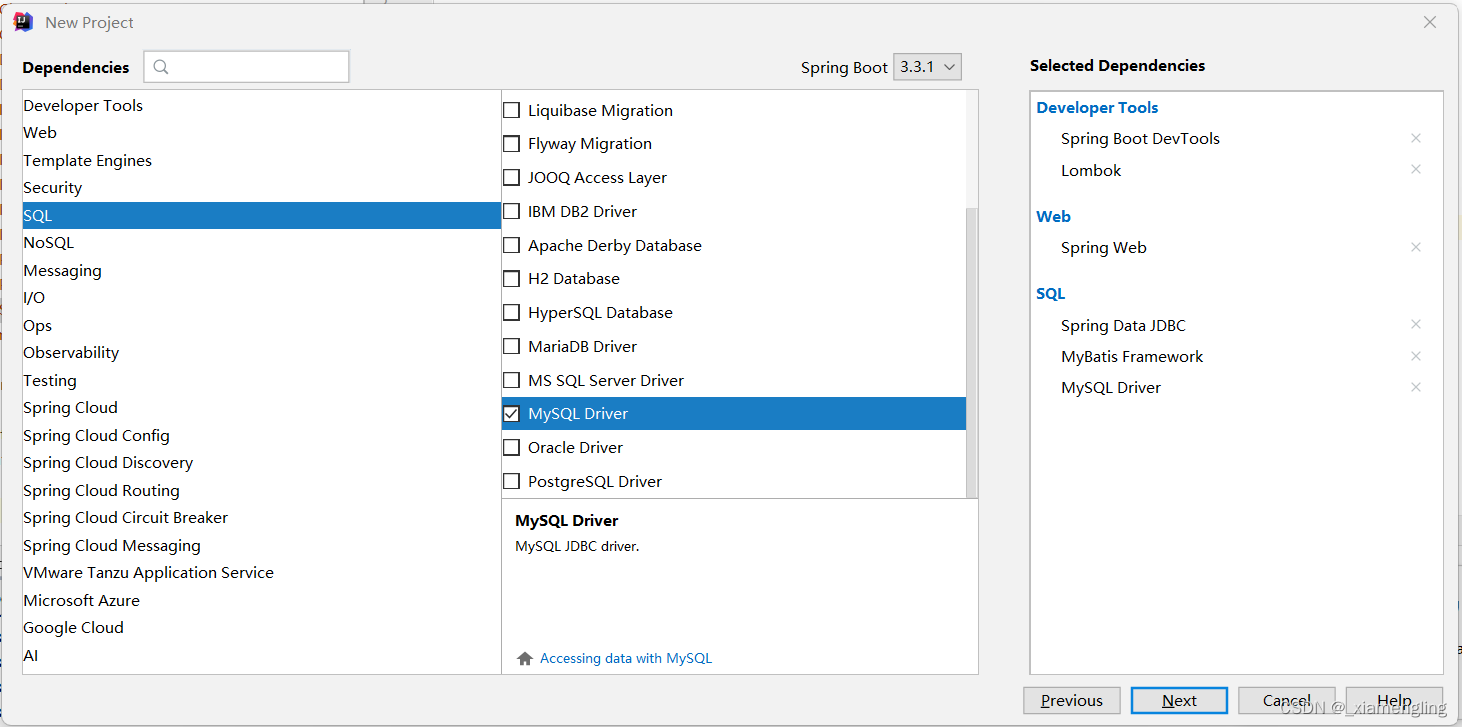This screenshot has height=727, width=1462.
Task: Click the dependency list vertical scrollbar
Action: 972,350
